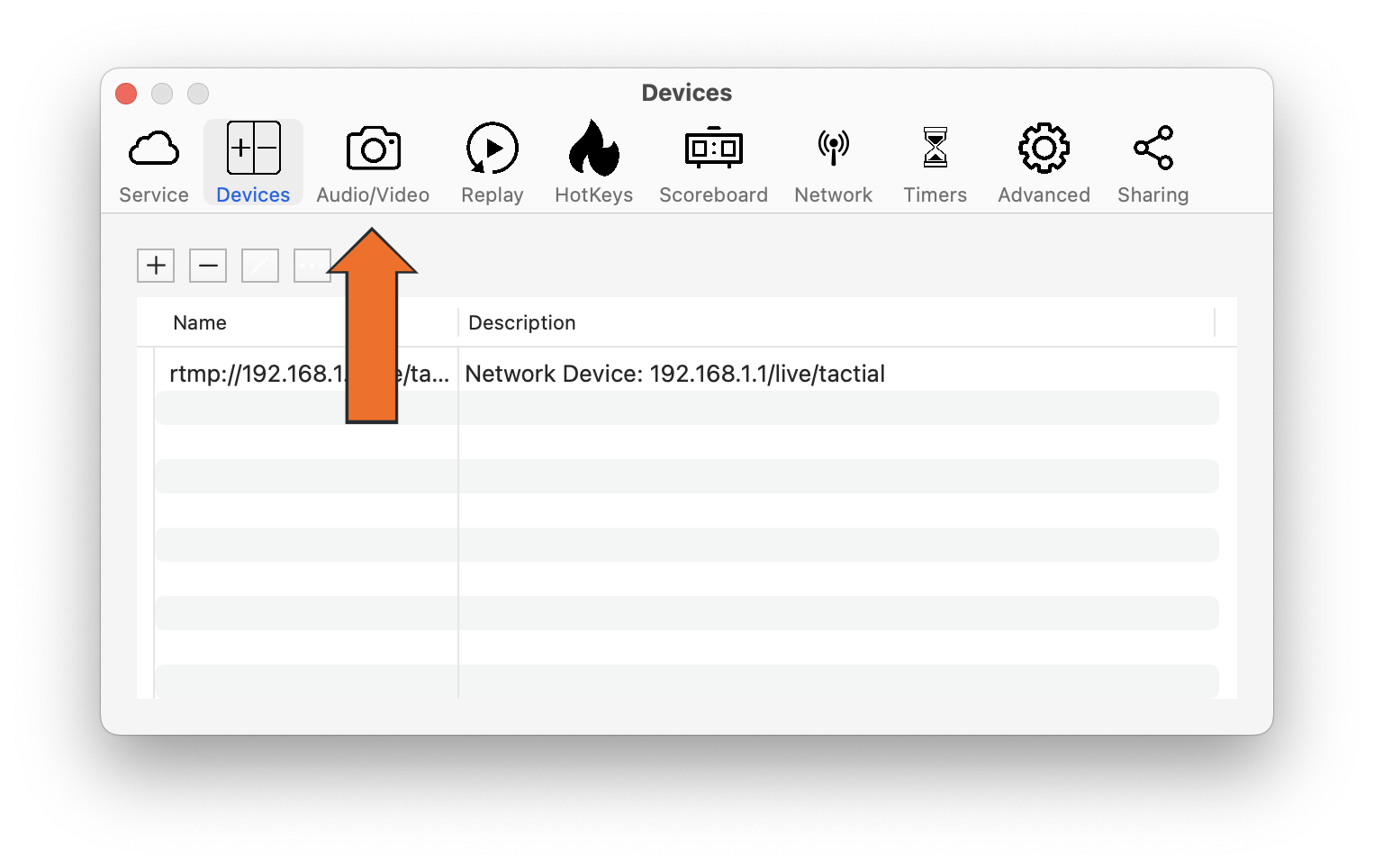This screenshot has height=868, width=1374.
Task: Sort the list by the Name column
Action: point(199,322)
